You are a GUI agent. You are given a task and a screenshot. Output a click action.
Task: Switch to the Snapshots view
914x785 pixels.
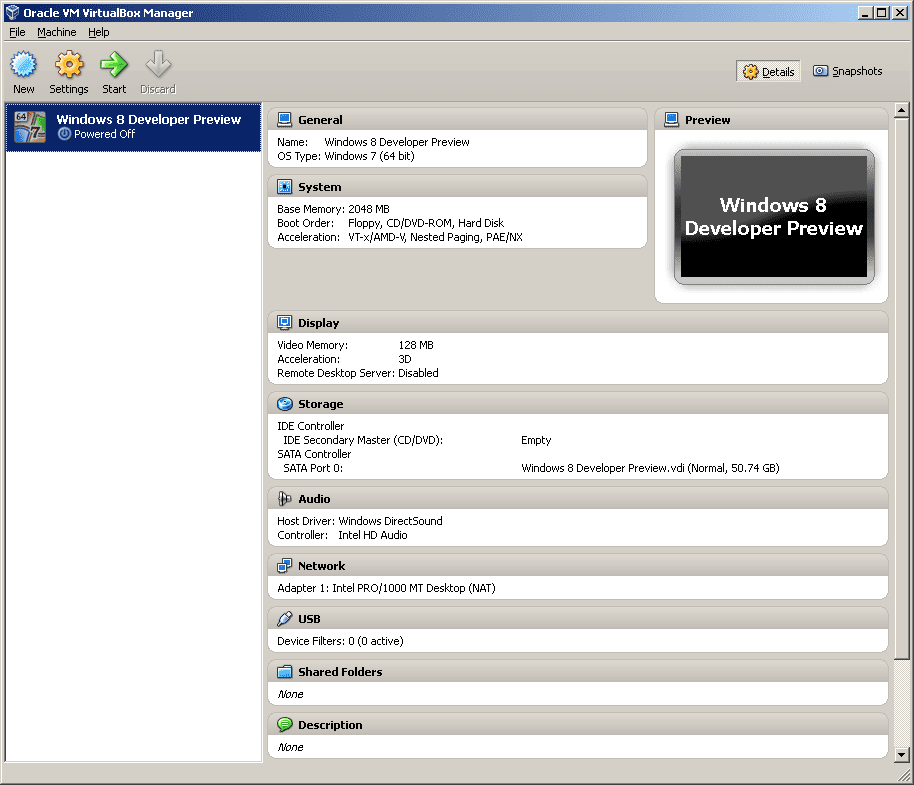(848, 71)
